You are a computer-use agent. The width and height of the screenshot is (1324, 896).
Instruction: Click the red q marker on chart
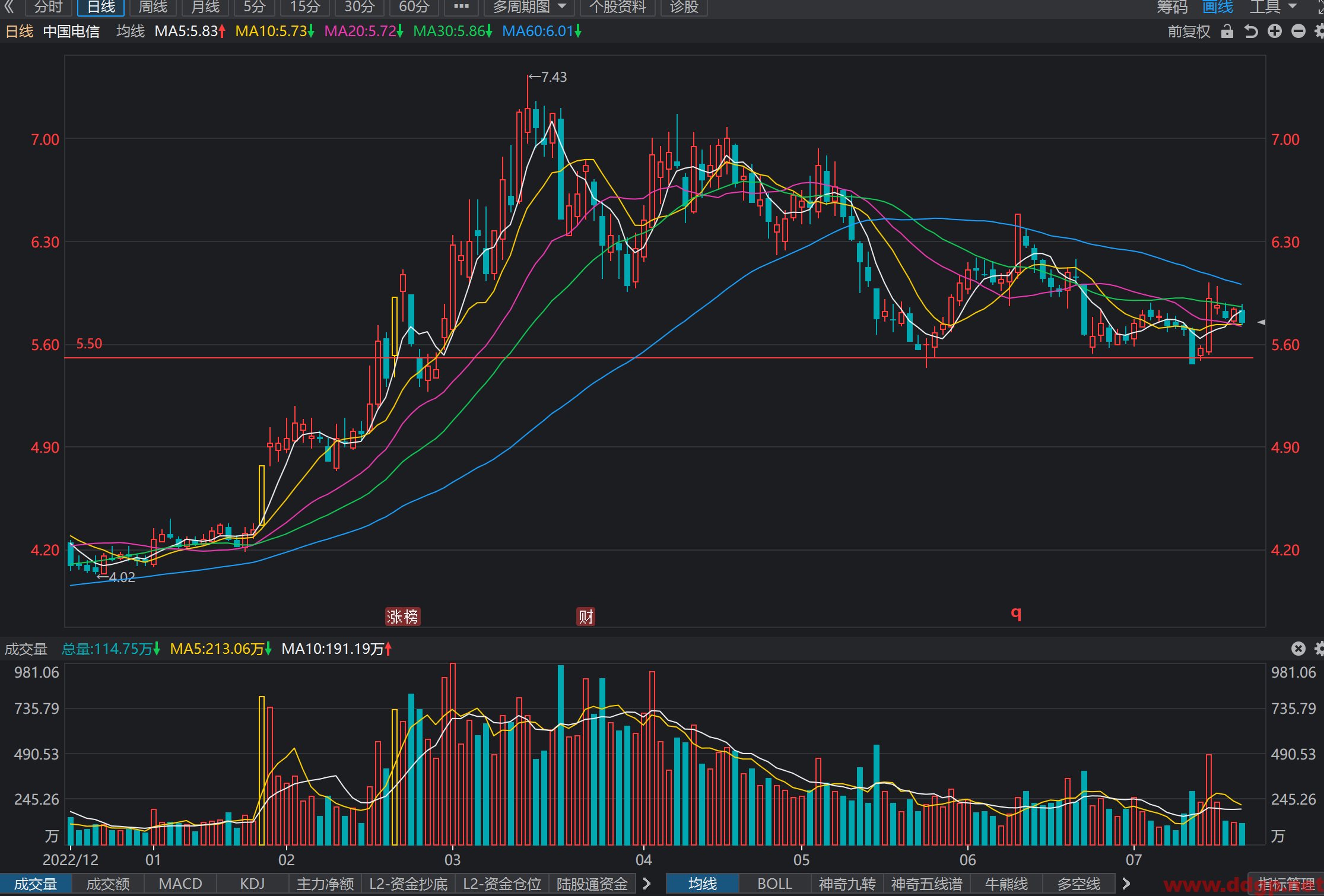coord(1016,613)
